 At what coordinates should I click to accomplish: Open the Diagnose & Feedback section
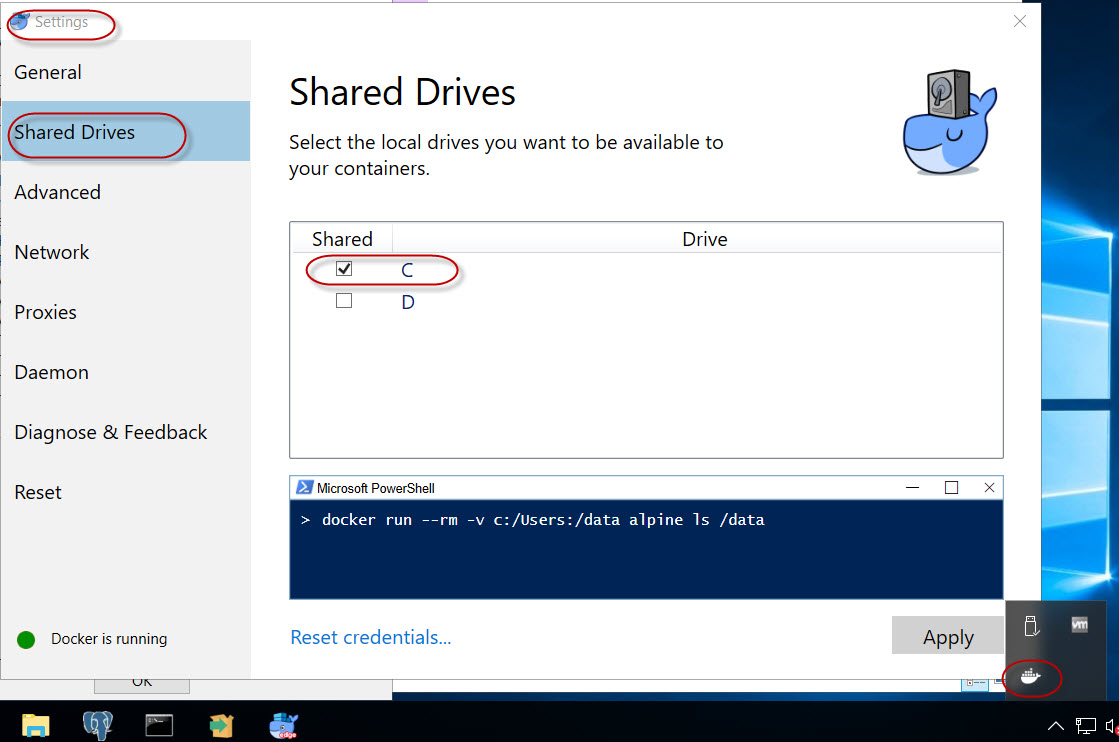[111, 432]
